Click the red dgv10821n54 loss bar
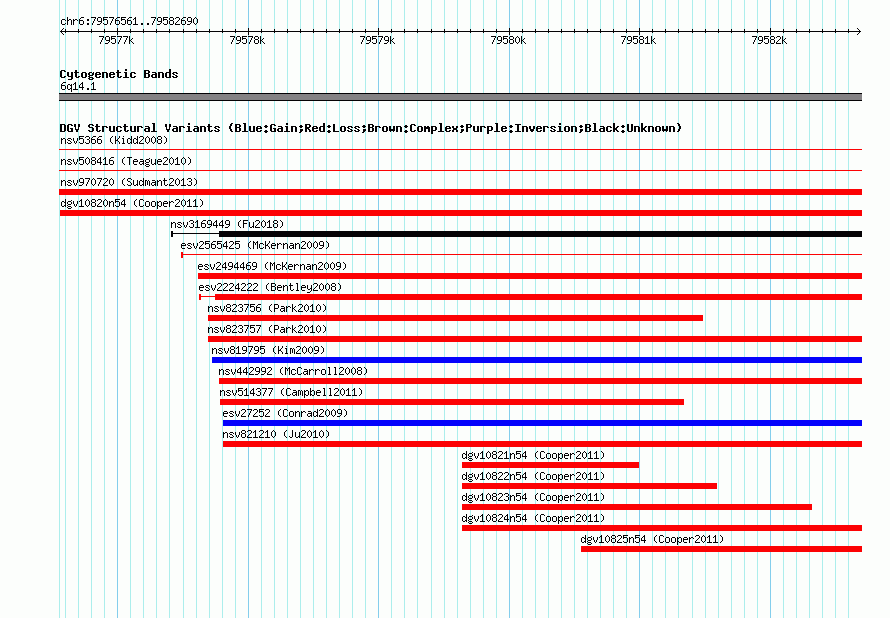This screenshot has height=618, width=890. (x=551, y=465)
